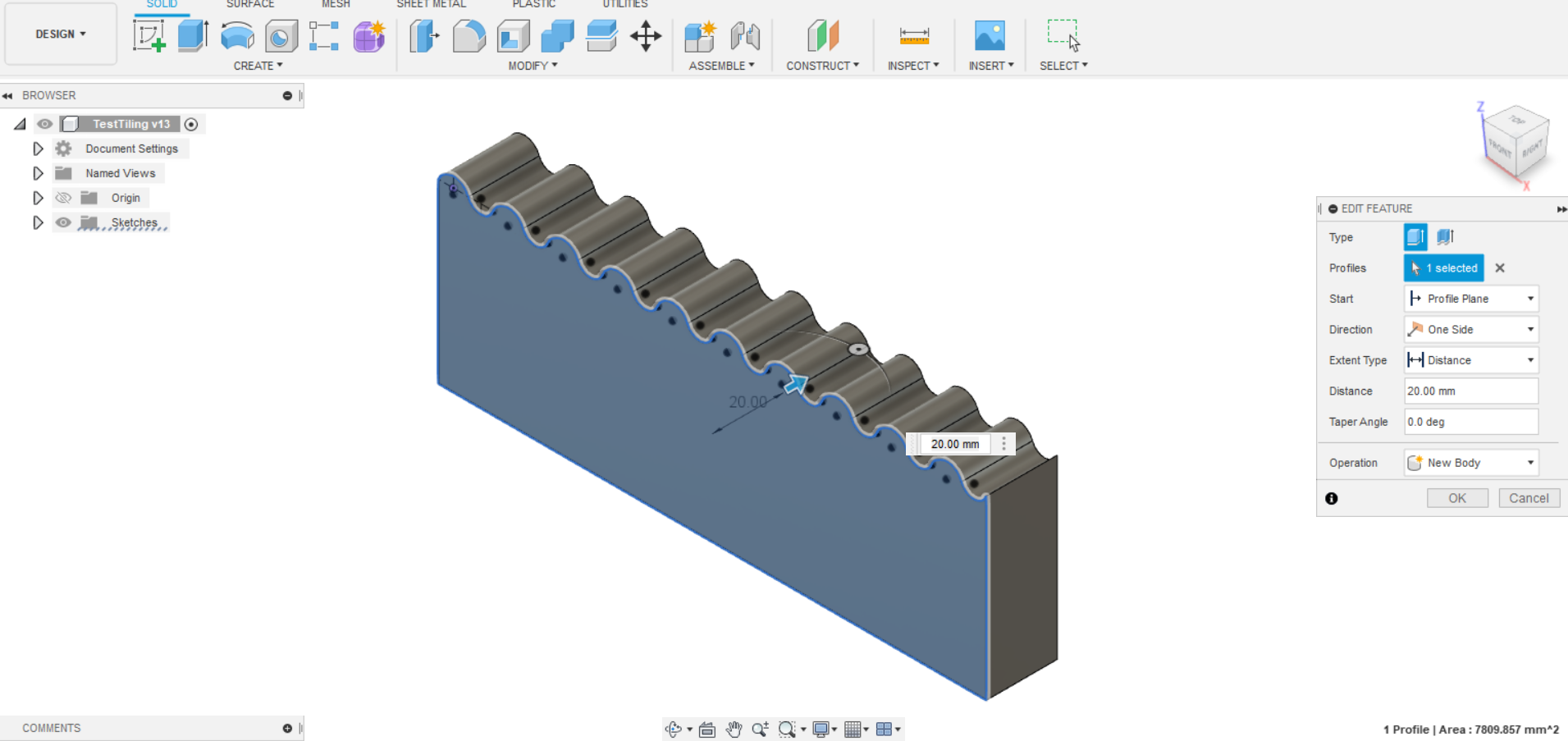Open the Measure tool under Inspect
This screenshot has width=1568, height=741.
click(x=913, y=36)
